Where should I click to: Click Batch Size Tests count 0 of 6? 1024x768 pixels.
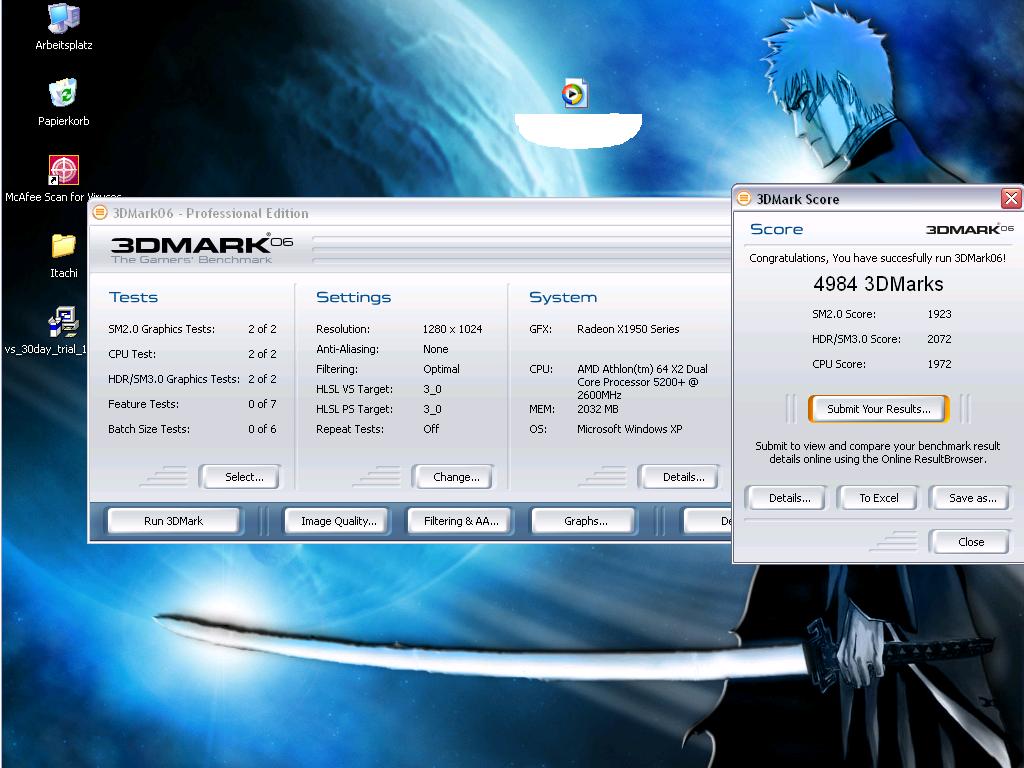pyautogui.click(x=262, y=429)
